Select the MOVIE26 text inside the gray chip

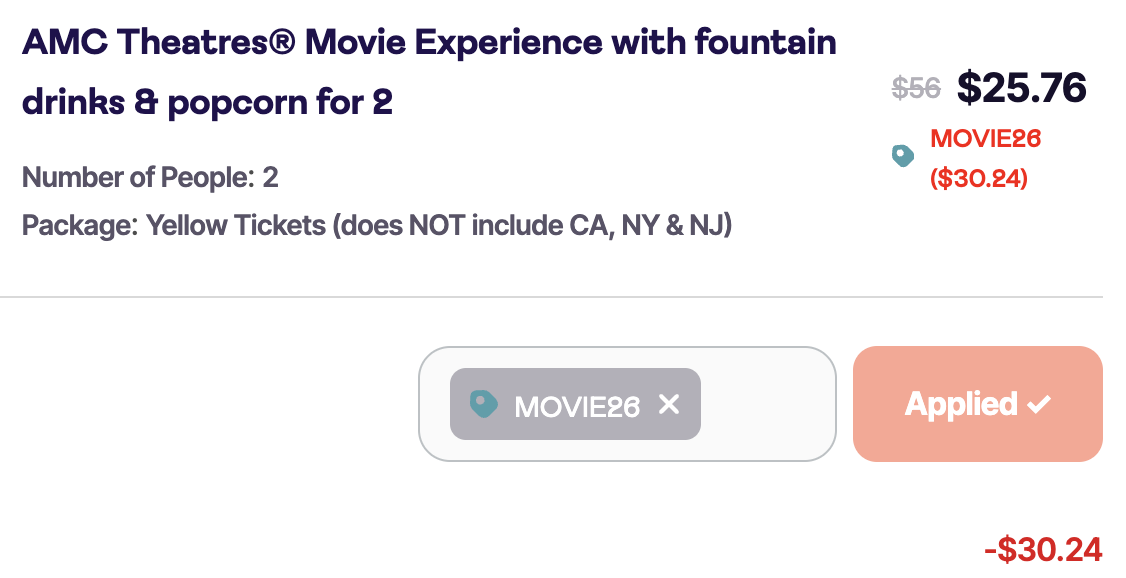(577, 406)
